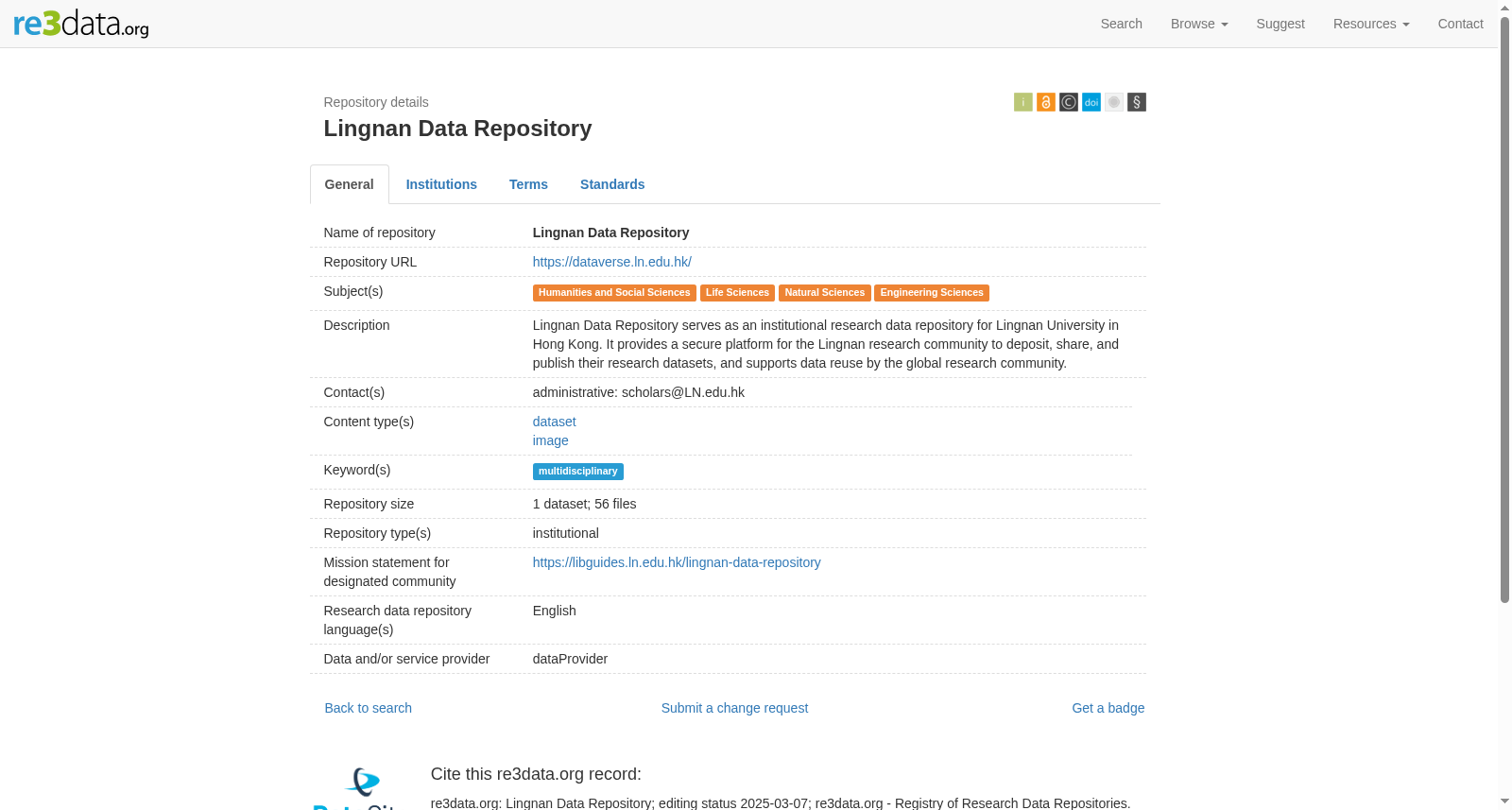Click the "Cite this re3data.org record:" heading

(x=536, y=774)
